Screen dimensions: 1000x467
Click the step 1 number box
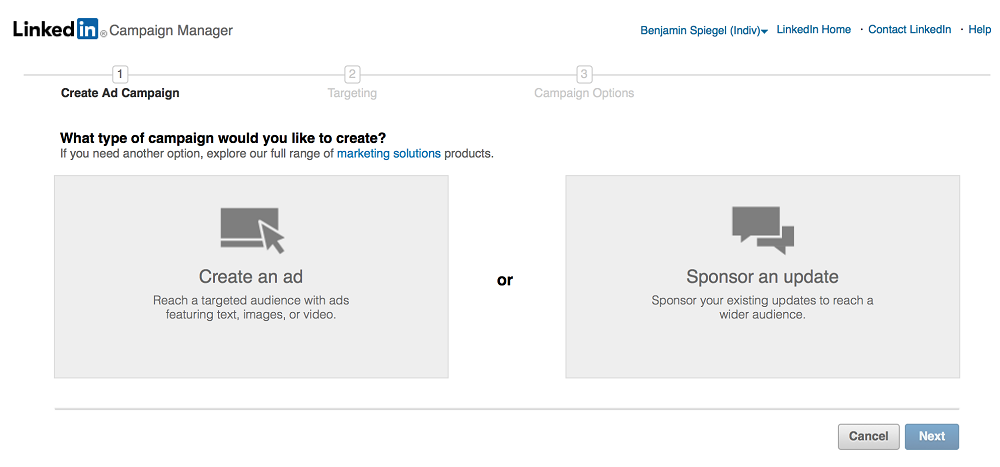click(120, 75)
